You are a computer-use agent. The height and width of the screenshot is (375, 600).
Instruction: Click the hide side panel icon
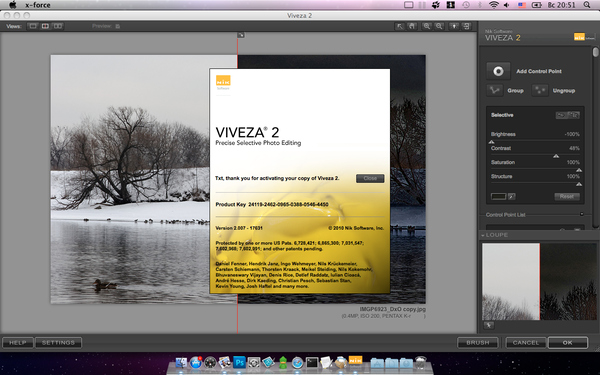coord(466,26)
